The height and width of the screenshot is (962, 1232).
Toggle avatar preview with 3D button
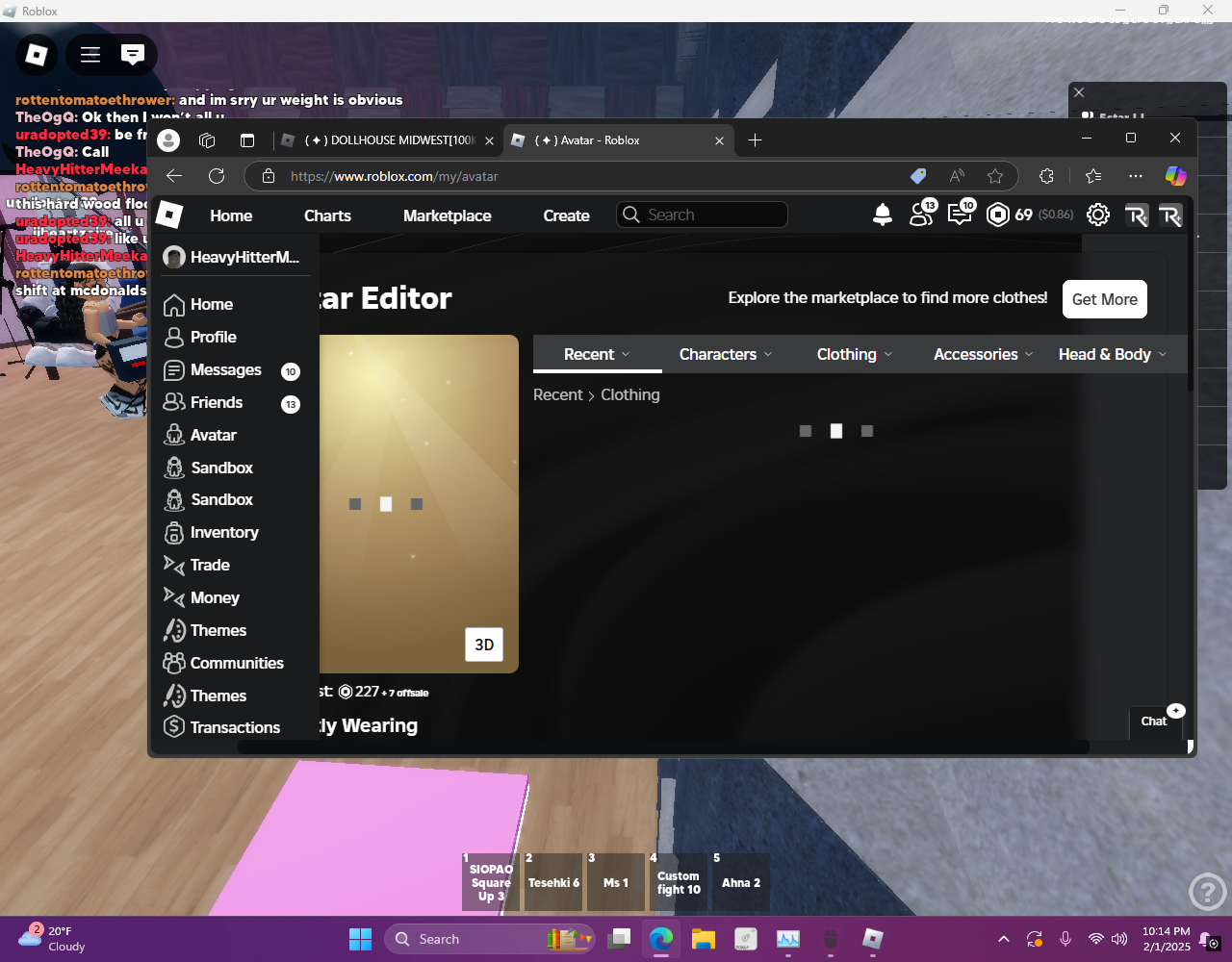484,645
